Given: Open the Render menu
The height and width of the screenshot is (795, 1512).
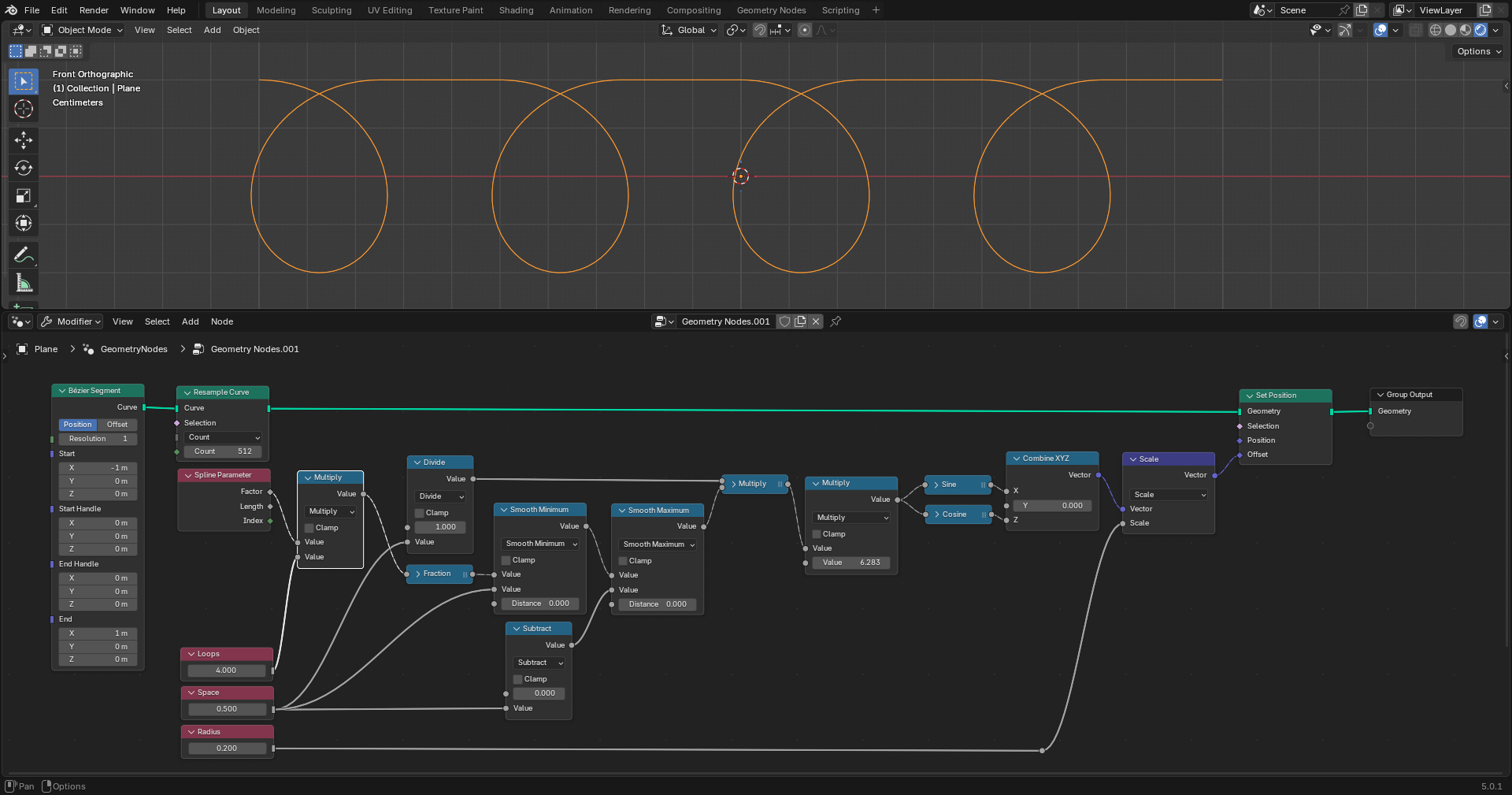Looking at the screenshot, I should [x=94, y=10].
